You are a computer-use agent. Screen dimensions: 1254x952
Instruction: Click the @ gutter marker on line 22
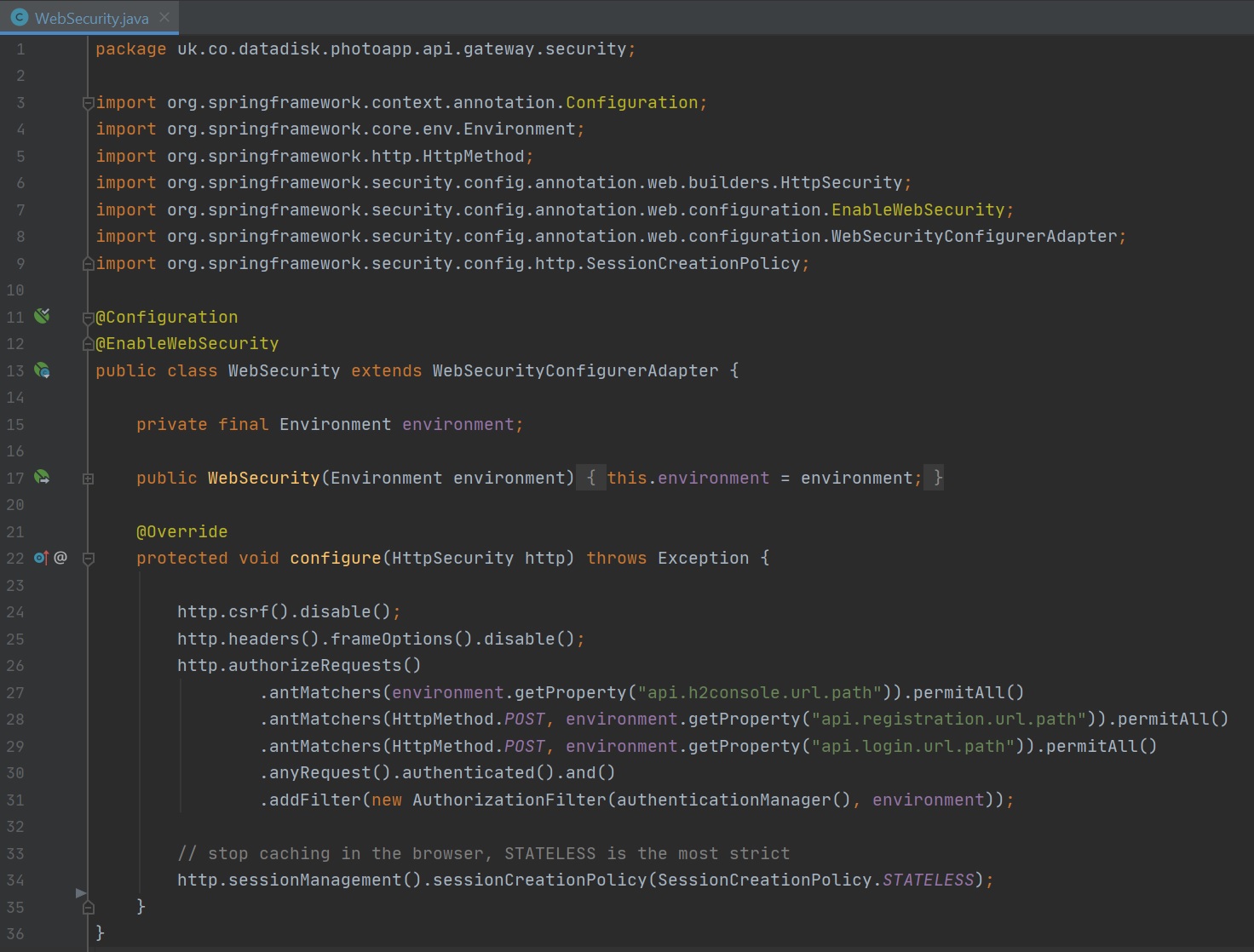click(x=60, y=558)
